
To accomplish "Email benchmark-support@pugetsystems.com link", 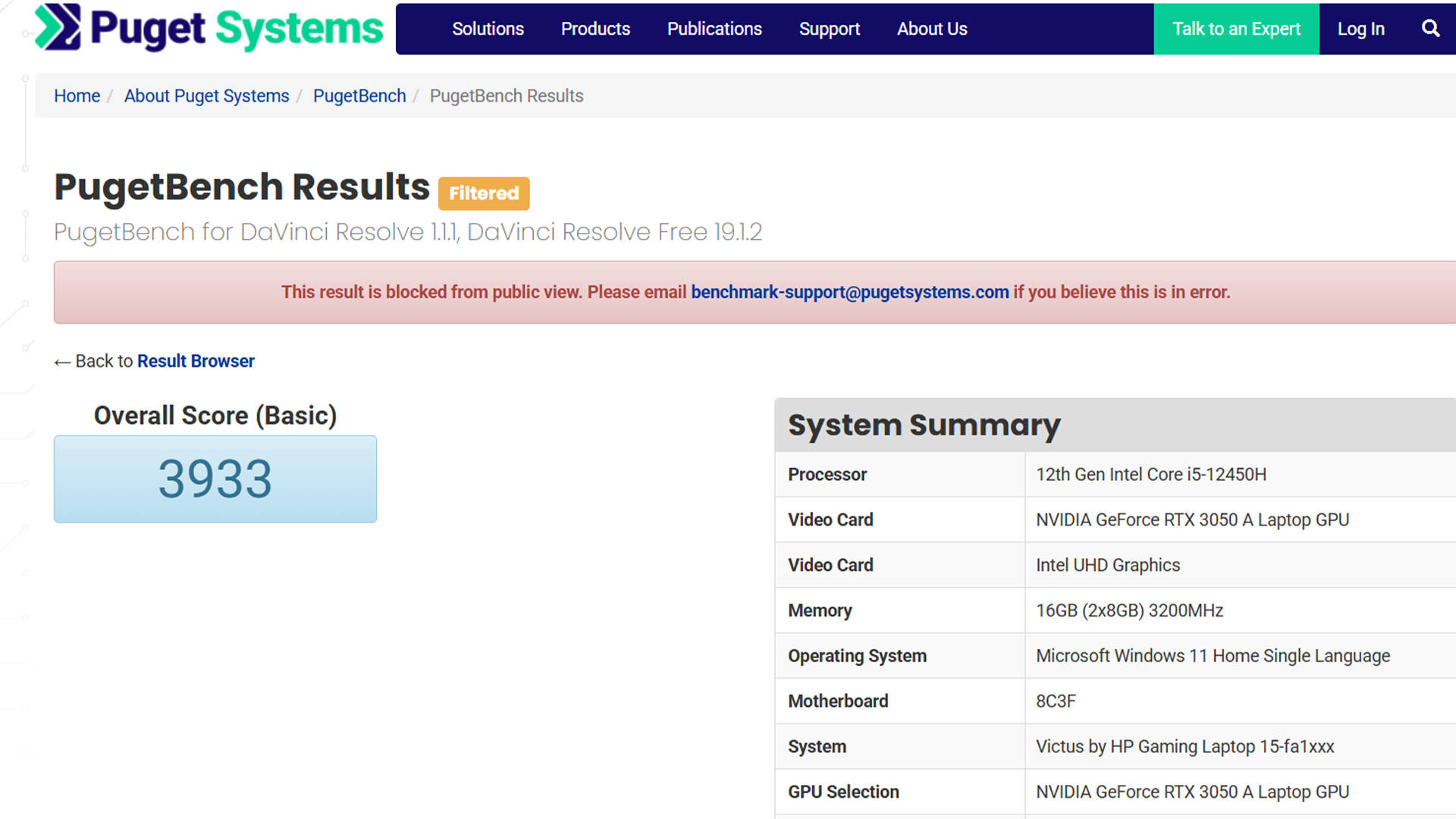I will (849, 292).
